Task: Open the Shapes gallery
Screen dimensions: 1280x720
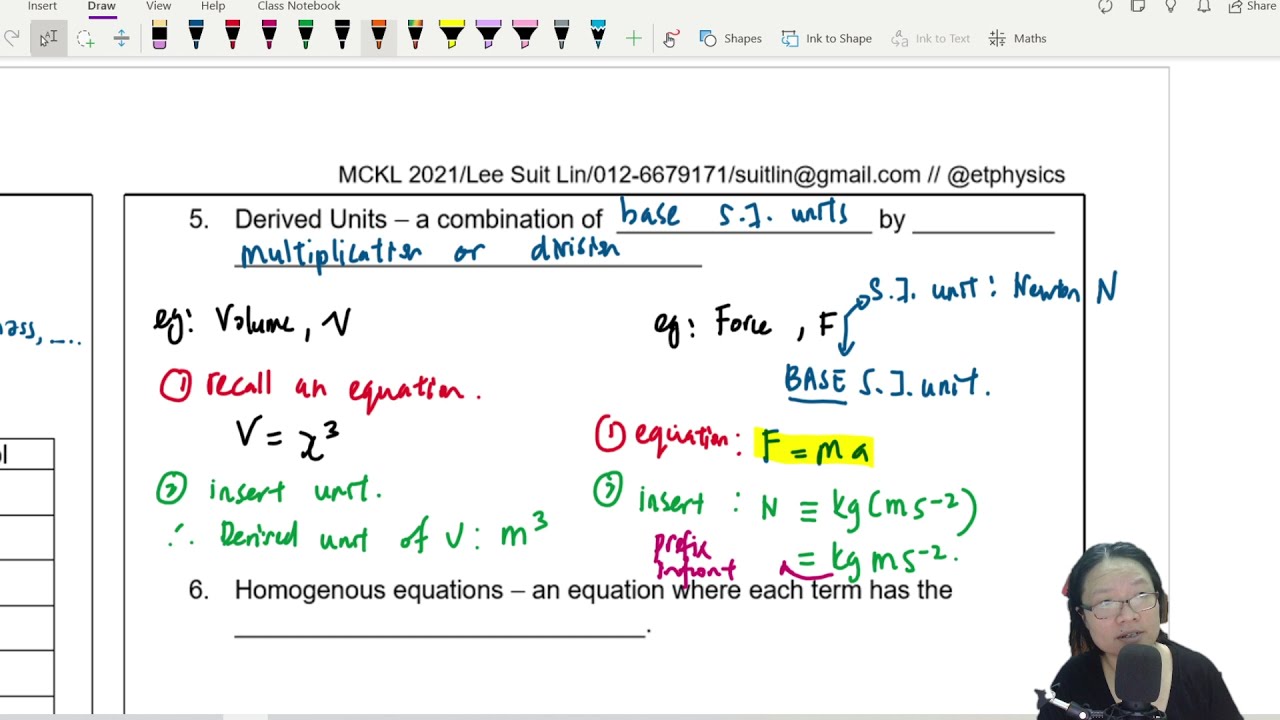Action: click(731, 38)
